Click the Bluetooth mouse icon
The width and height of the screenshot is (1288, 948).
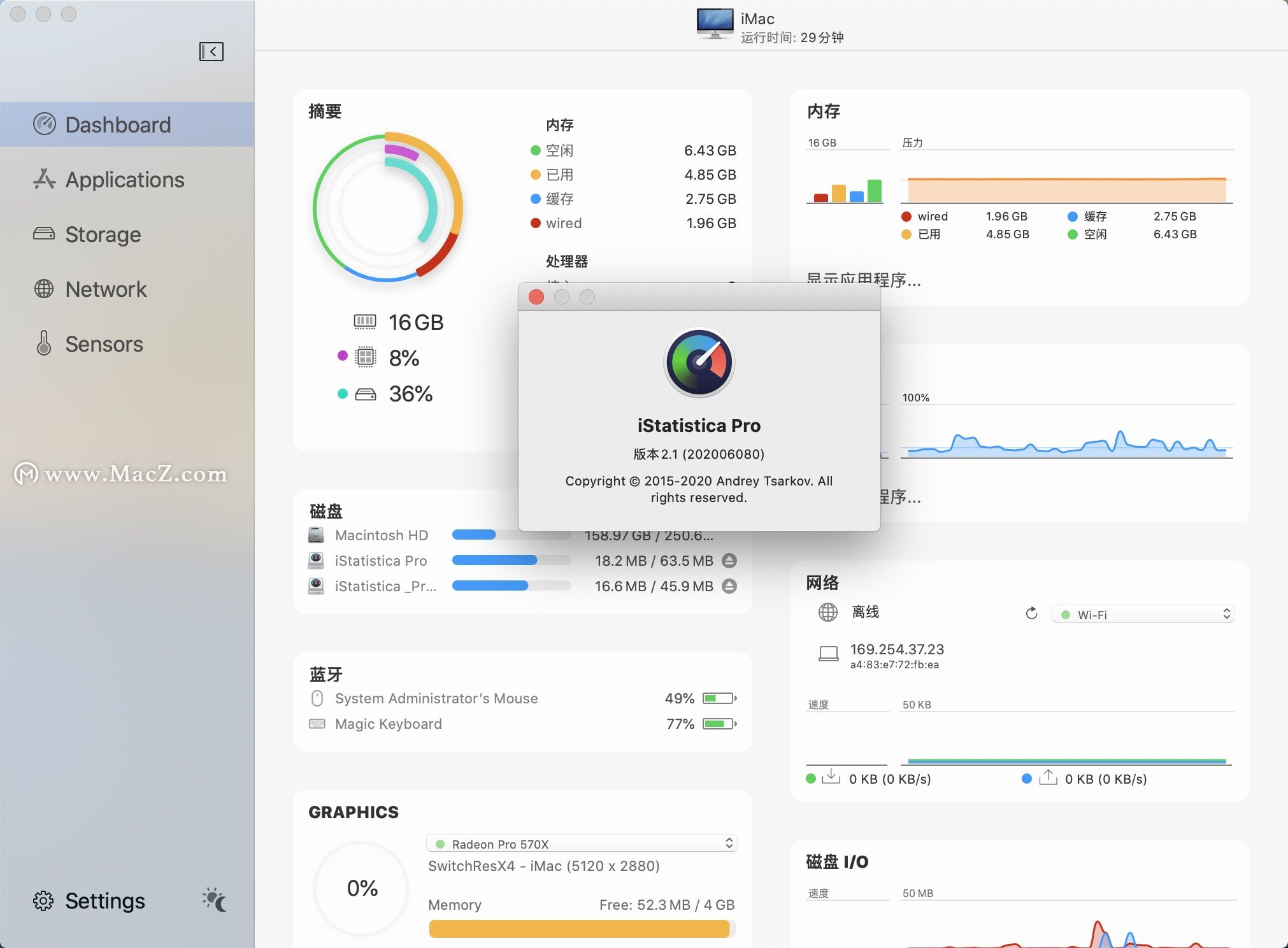317,698
